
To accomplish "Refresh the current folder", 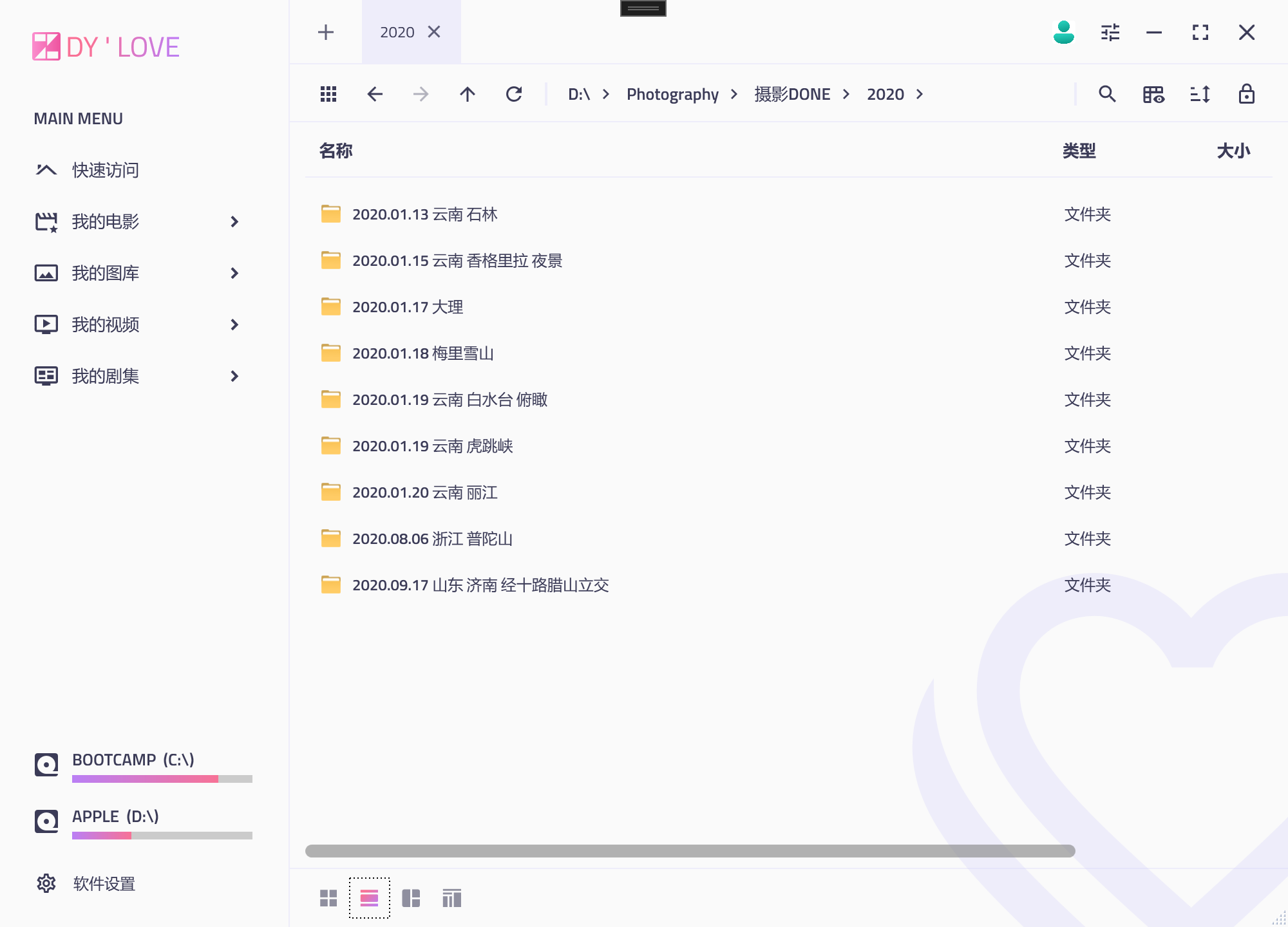I will [514, 95].
